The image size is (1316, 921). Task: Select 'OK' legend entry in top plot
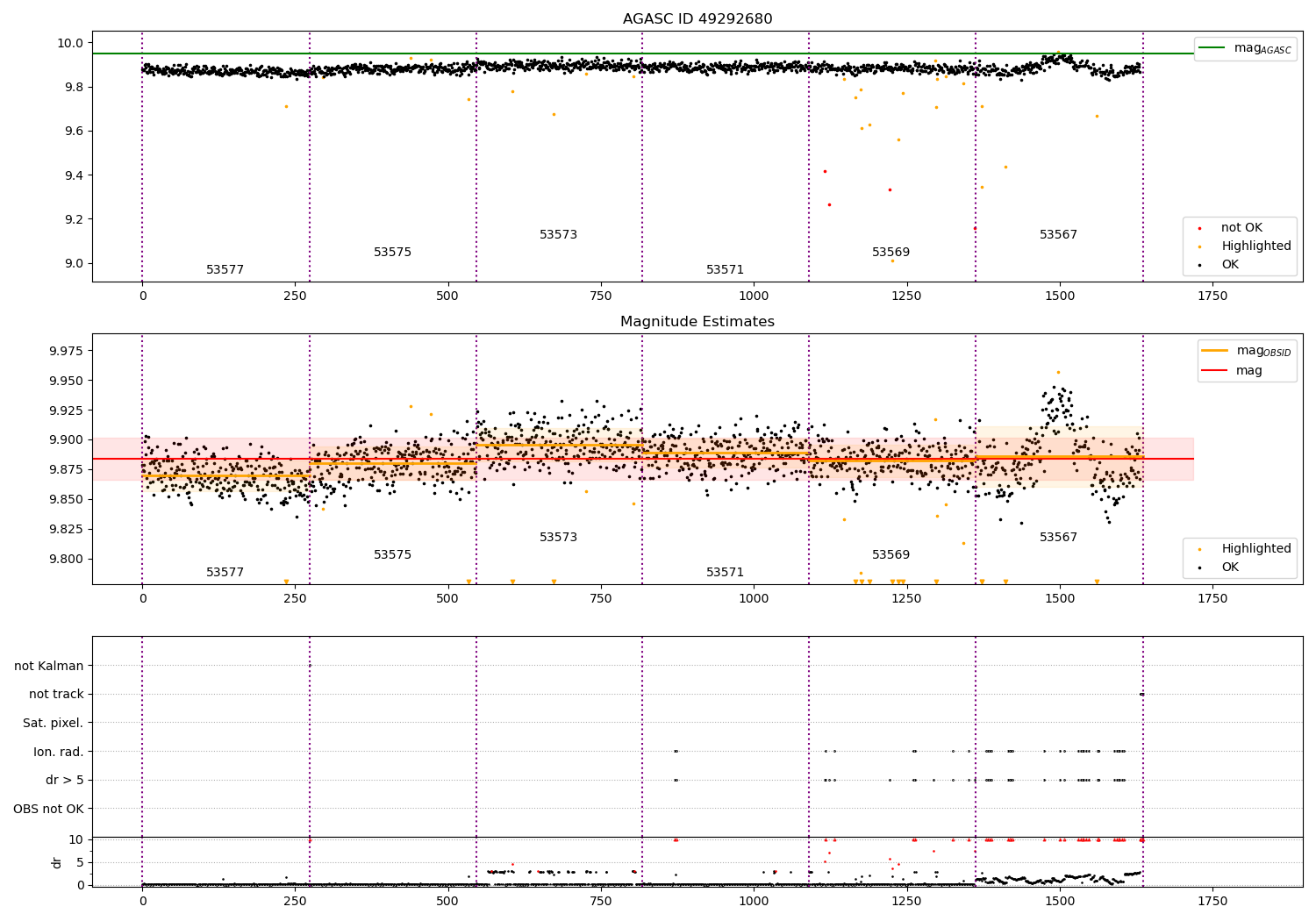[1230, 265]
